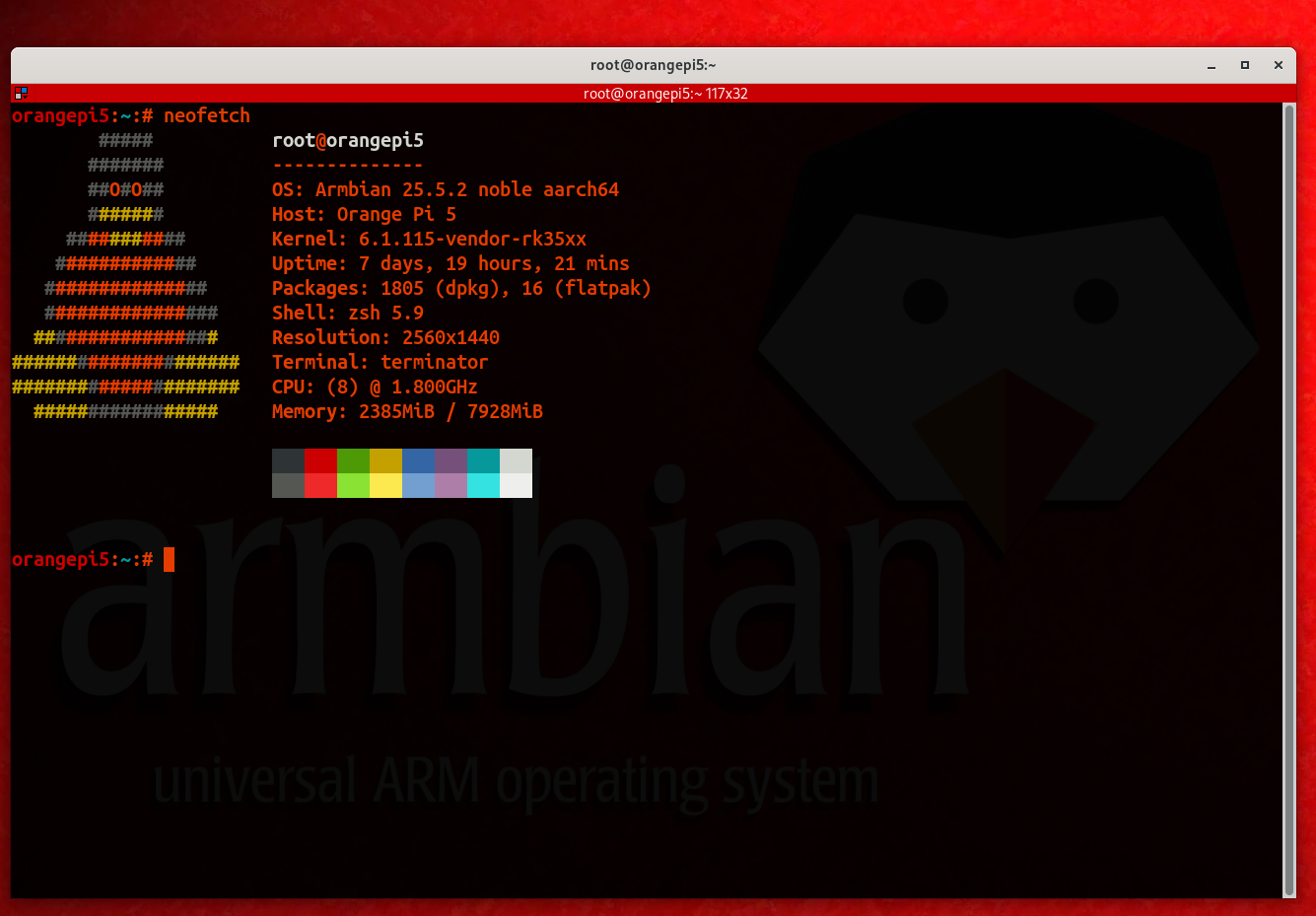This screenshot has width=1316, height=916.
Task: Click the dark red color block, top row
Action: pos(320,460)
